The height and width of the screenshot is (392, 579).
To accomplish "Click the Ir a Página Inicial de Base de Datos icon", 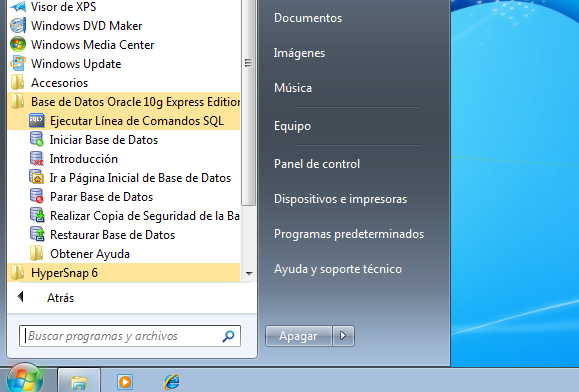I will coord(37,178).
